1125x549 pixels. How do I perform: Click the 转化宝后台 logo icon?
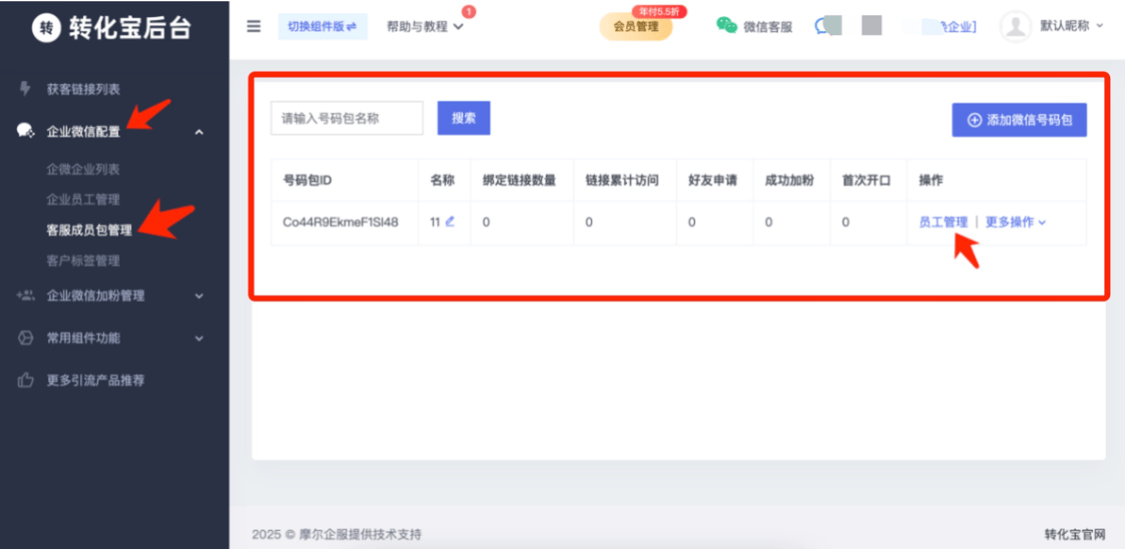(x=46, y=28)
